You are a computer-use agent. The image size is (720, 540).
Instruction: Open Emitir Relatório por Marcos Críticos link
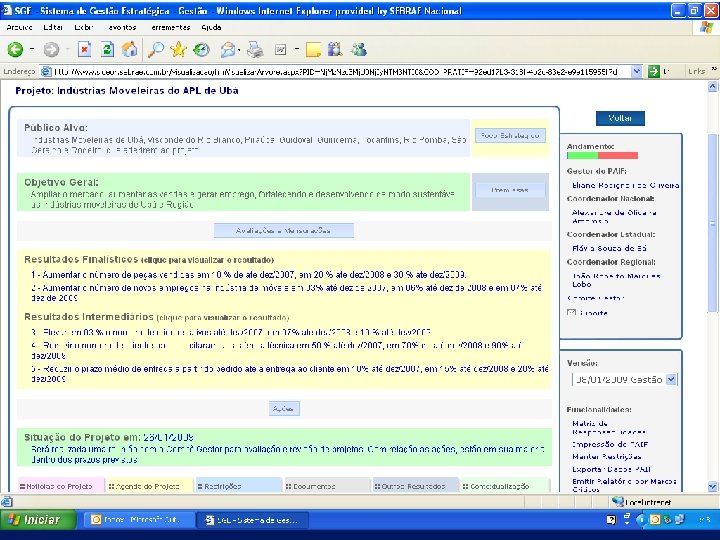pos(624,485)
